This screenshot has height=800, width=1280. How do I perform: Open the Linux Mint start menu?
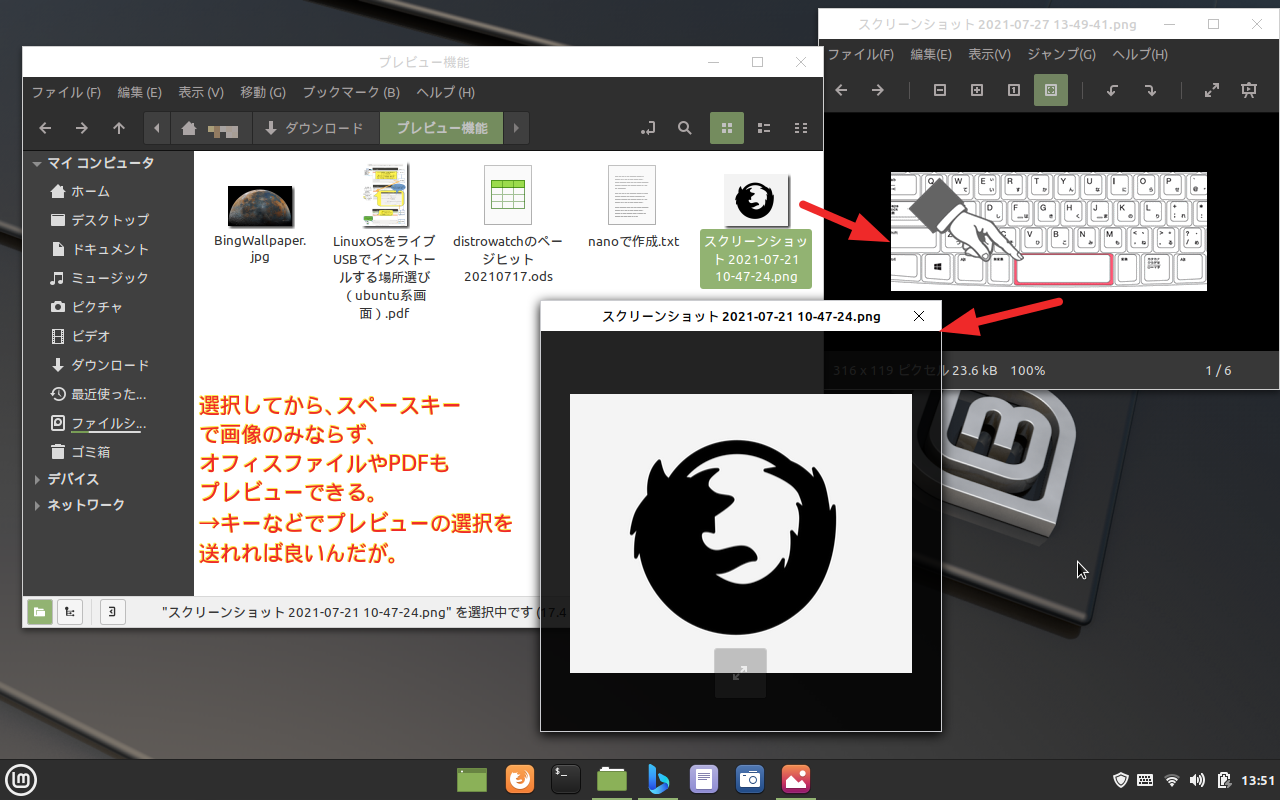(21, 778)
